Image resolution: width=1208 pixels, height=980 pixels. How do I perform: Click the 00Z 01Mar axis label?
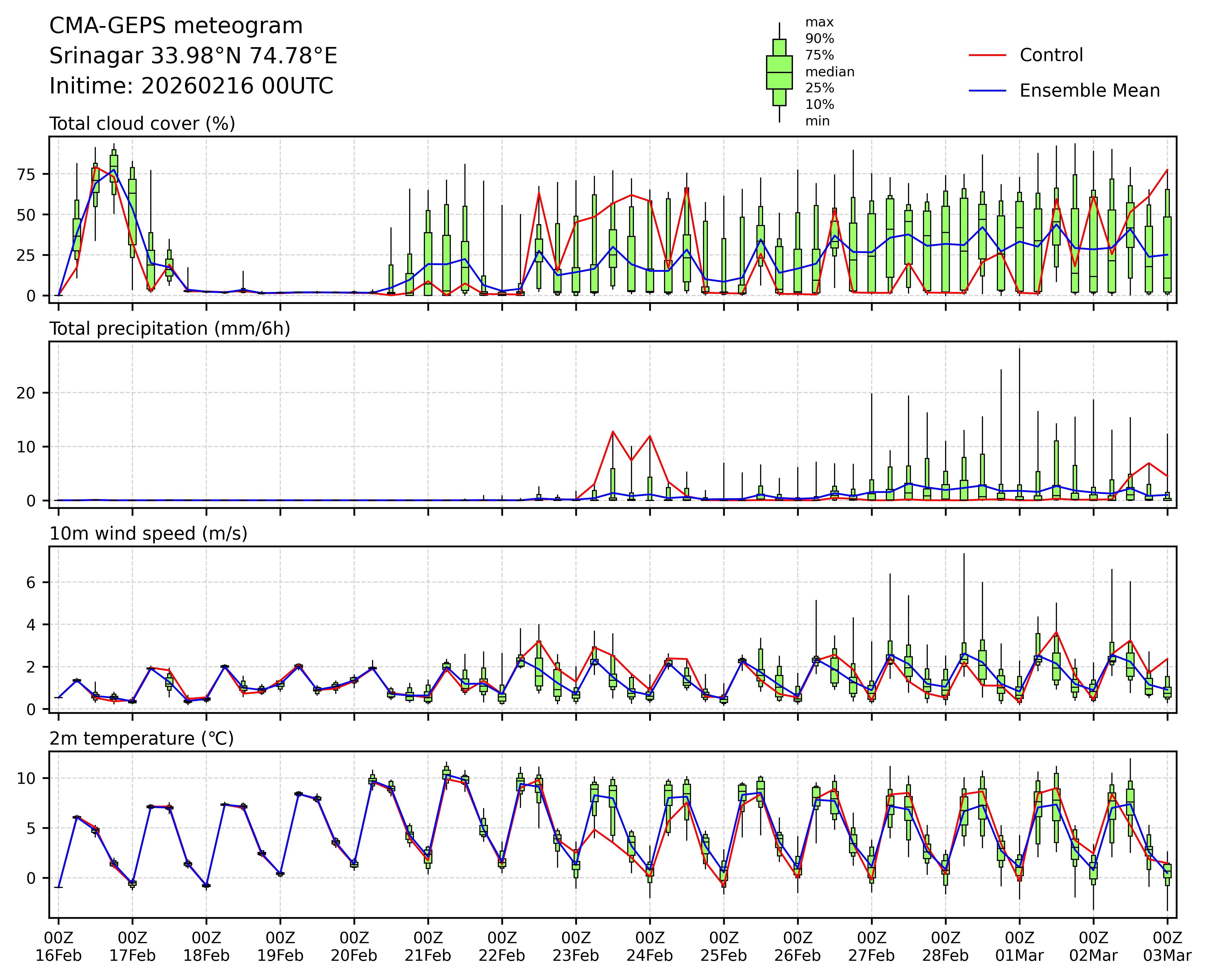[x=1020, y=947]
